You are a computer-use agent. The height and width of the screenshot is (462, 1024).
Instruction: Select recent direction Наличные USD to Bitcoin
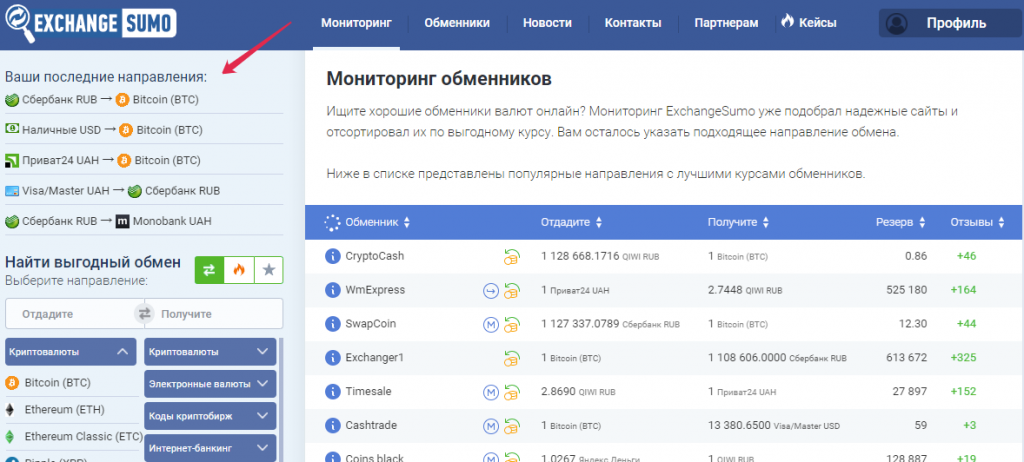[x=104, y=130]
